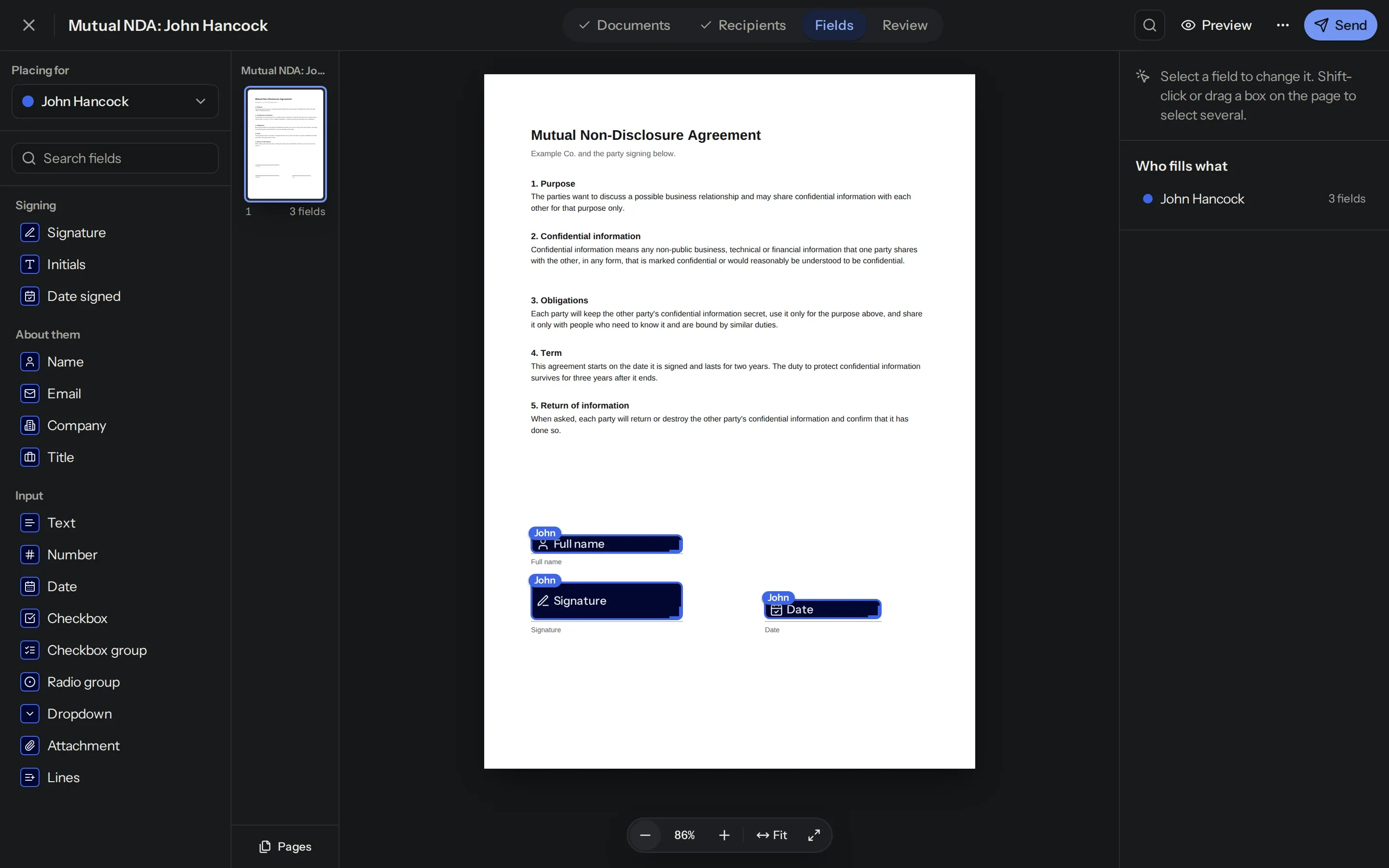The width and height of the screenshot is (1389, 868).
Task: Click the Send button
Action: pyautogui.click(x=1340, y=25)
